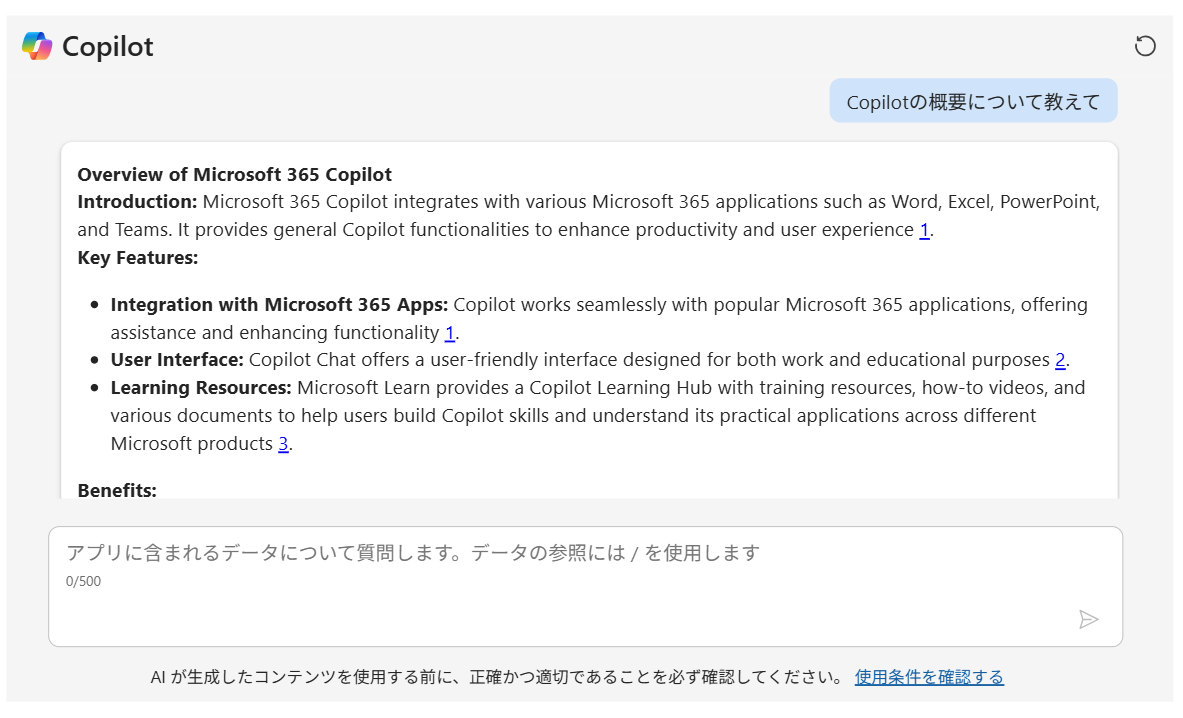The image size is (1183, 718).
Task: Open citation 2 in User Interface bullet
Action: click(x=1060, y=360)
